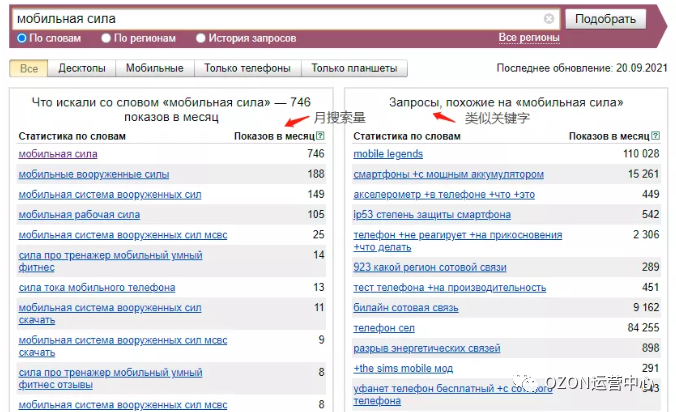Image resolution: width=676 pixels, height=412 pixels.
Task: Open the мобильная рабочая сила link
Action: pyautogui.click(x=79, y=215)
